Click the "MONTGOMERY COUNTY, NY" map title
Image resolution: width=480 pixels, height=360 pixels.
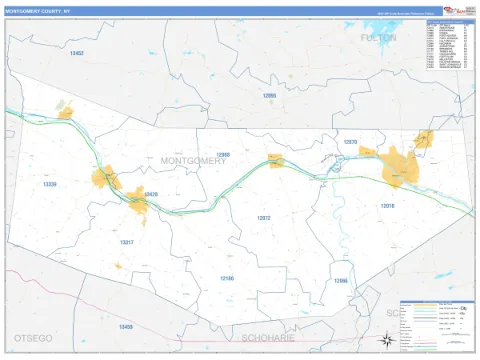click(x=38, y=11)
